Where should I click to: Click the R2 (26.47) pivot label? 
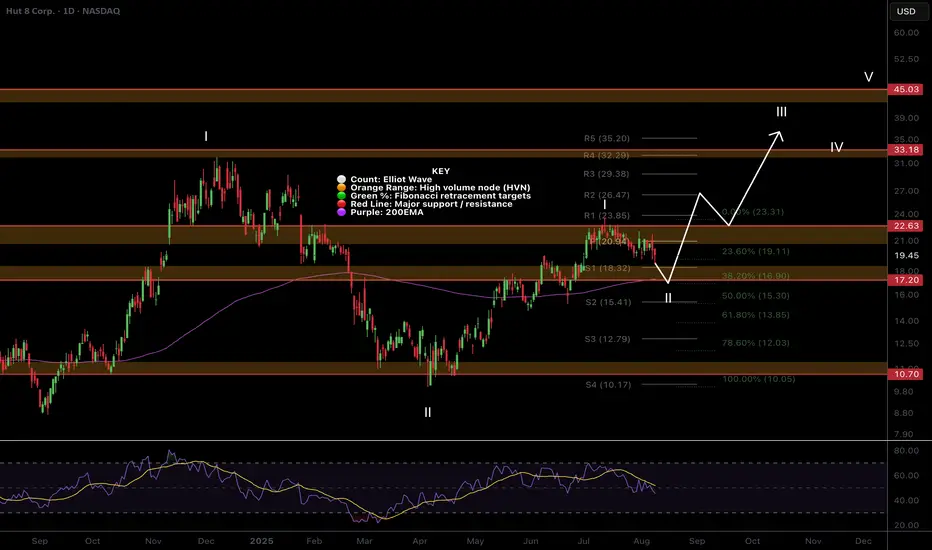coord(606,195)
